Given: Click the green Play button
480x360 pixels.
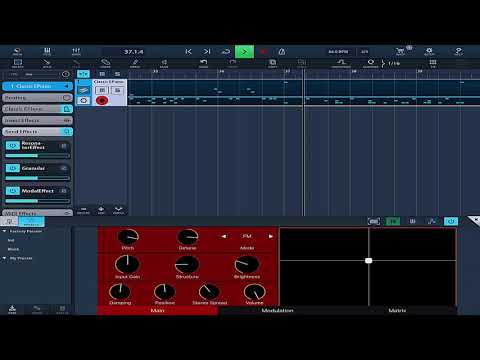Looking at the screenshot, I should click(244, 52).
